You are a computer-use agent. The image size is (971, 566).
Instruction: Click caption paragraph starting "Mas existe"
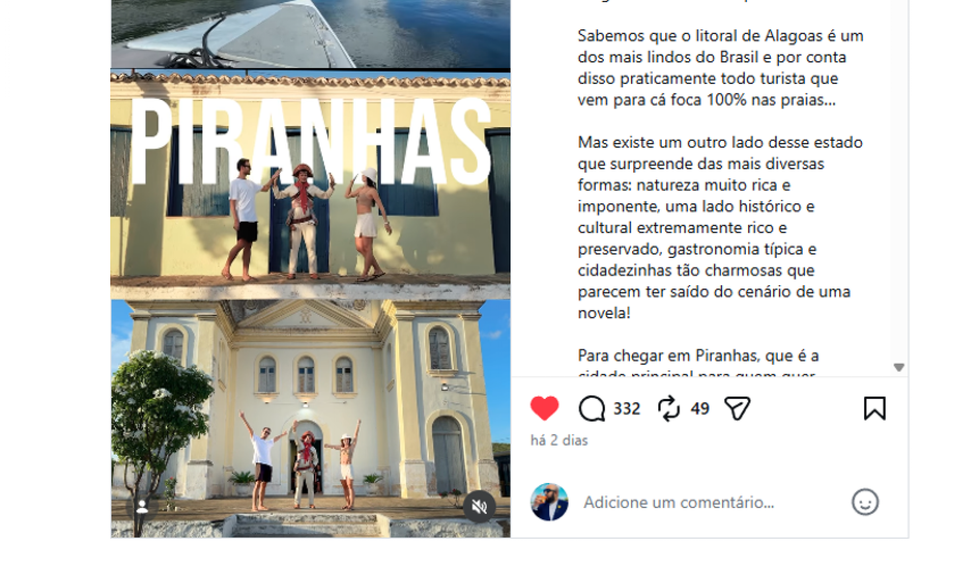[720, 227]
